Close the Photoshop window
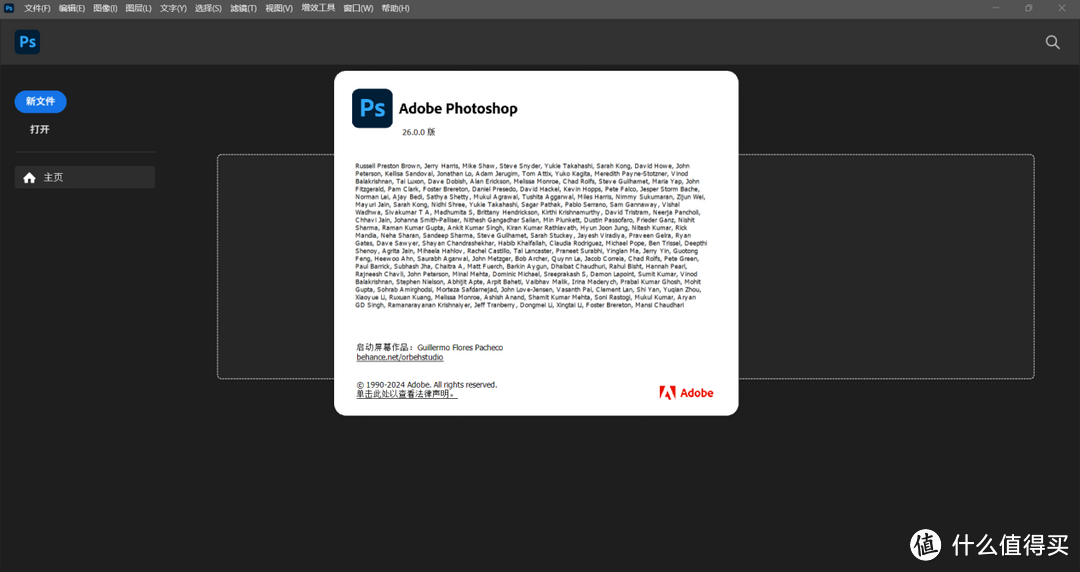The height and width of the screenshot is (572, 1080). coord(1061,8)
